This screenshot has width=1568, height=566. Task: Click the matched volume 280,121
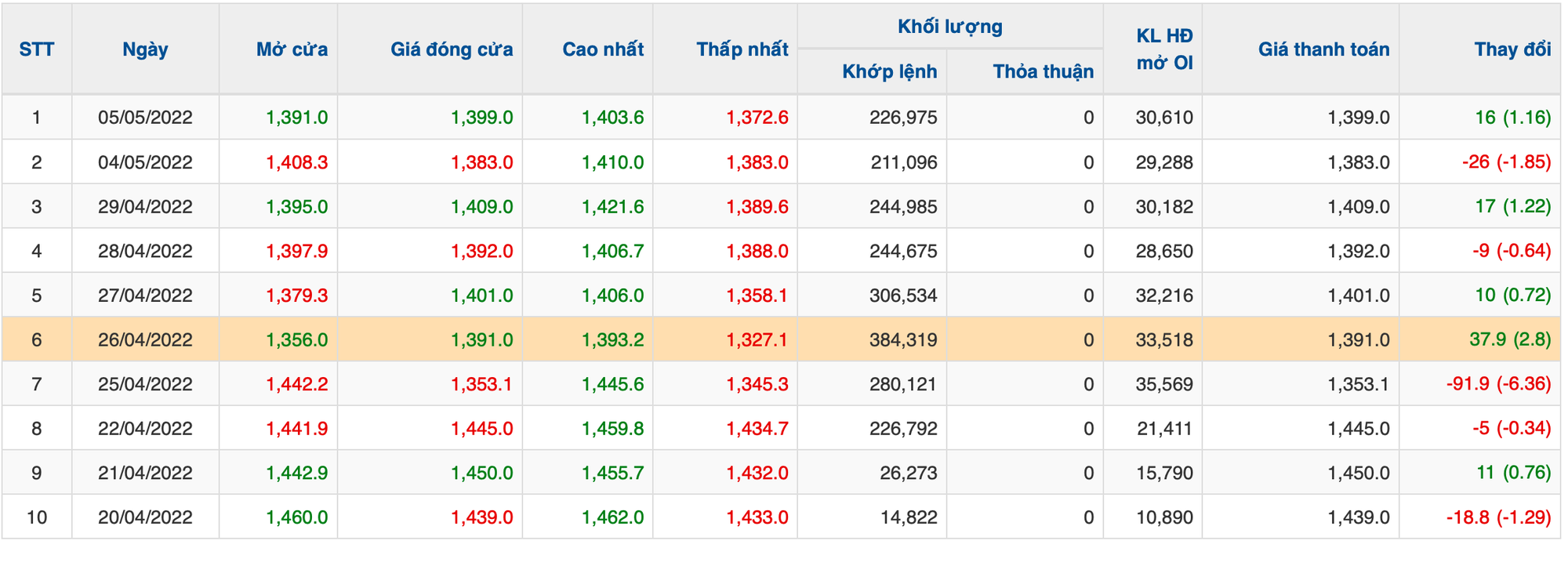[x=903, y=384]
